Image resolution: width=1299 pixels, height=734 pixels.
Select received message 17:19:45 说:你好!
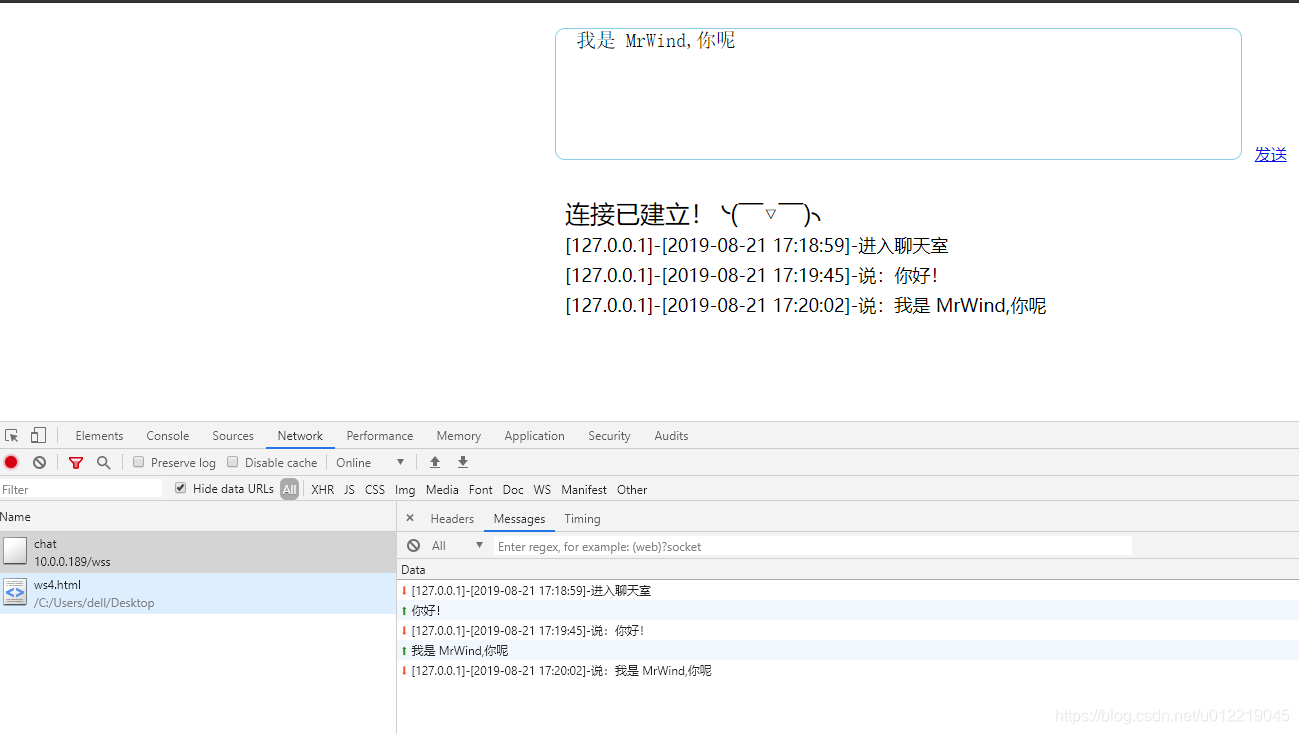tap(848, 630)
